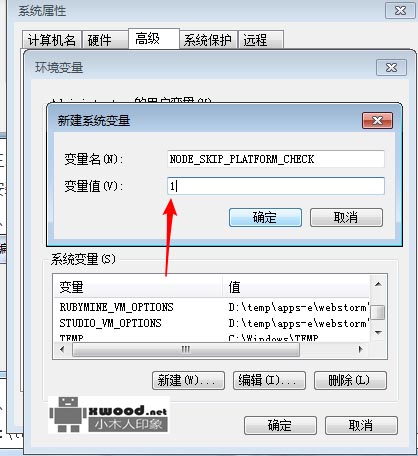
Task: Switch to the 硬件 tab
Action: tap(100, 40)
